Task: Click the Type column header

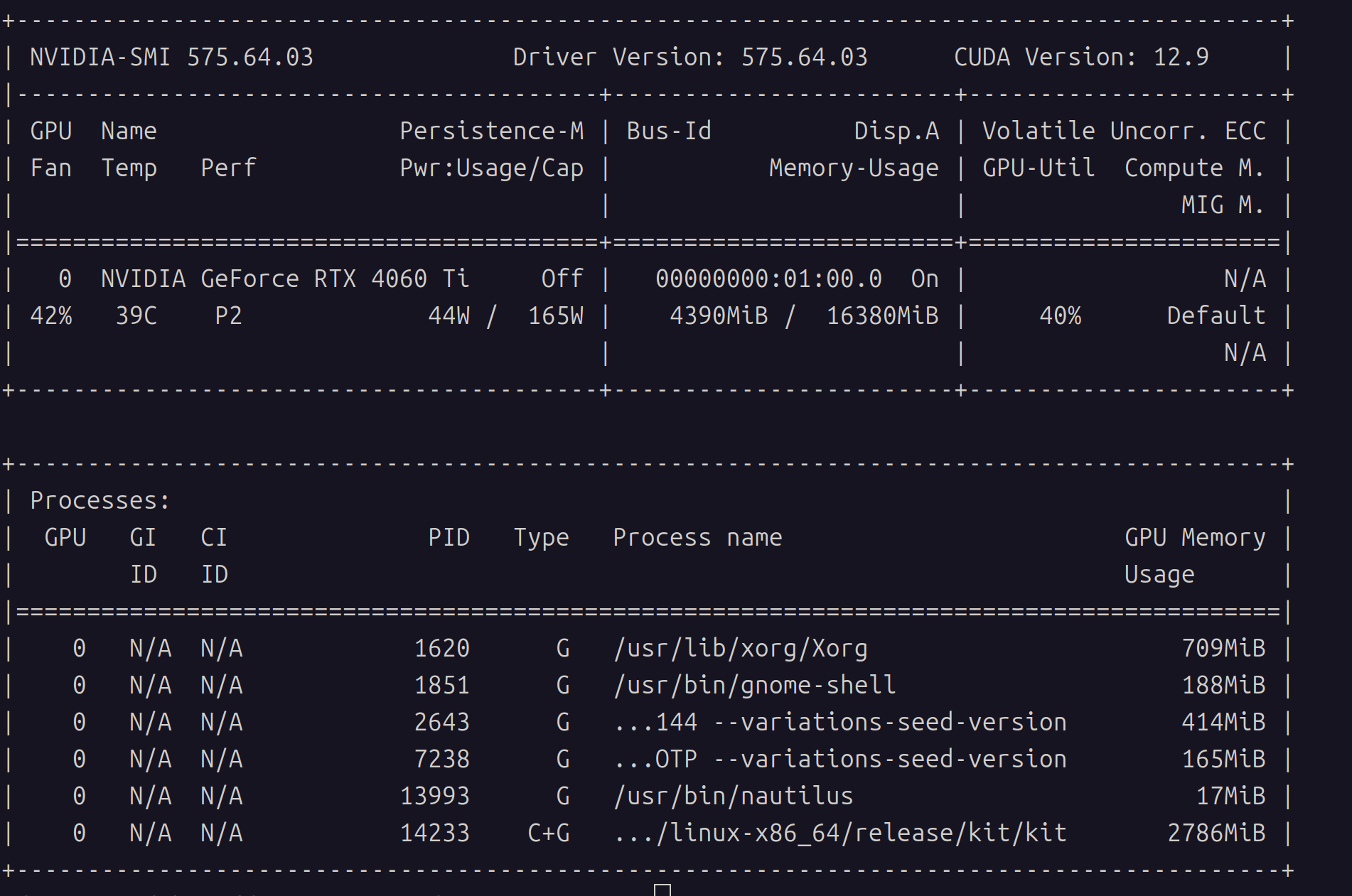Action: 541,538
